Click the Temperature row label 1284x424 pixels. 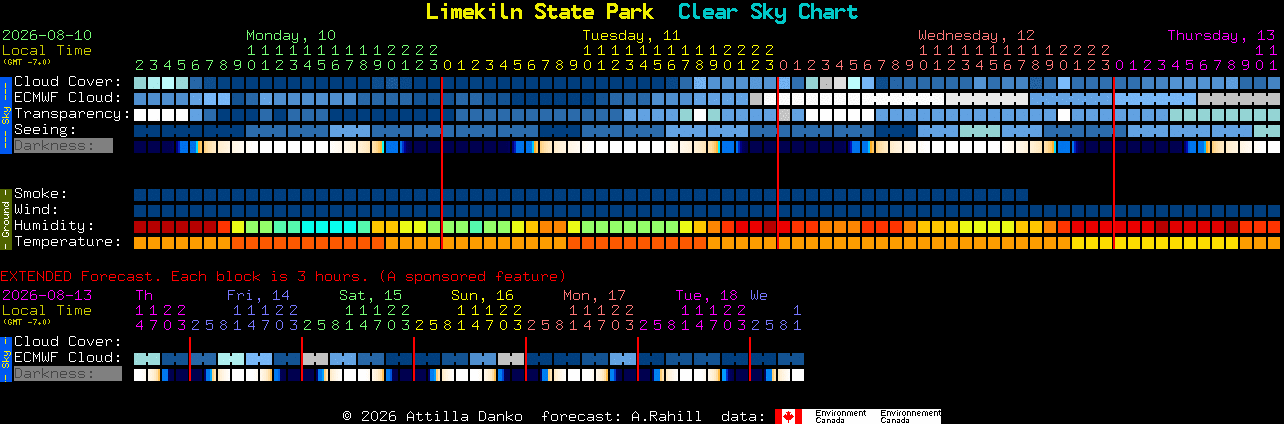tap(68, 242)
